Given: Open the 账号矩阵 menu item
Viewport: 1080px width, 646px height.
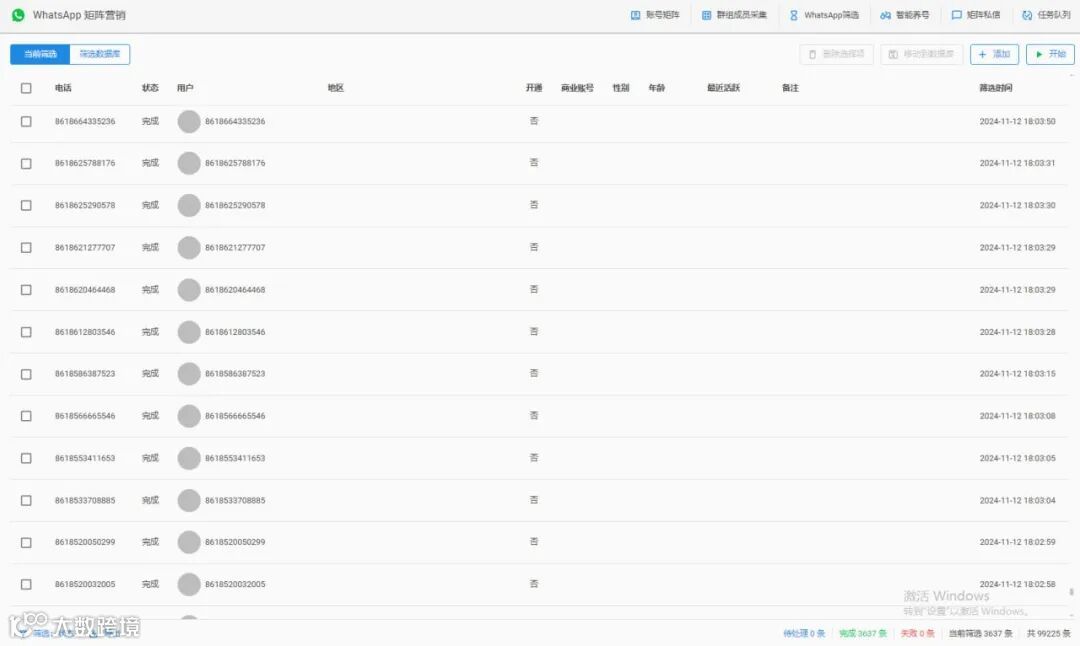Looking at the screenshot, I should coord(655,14).
